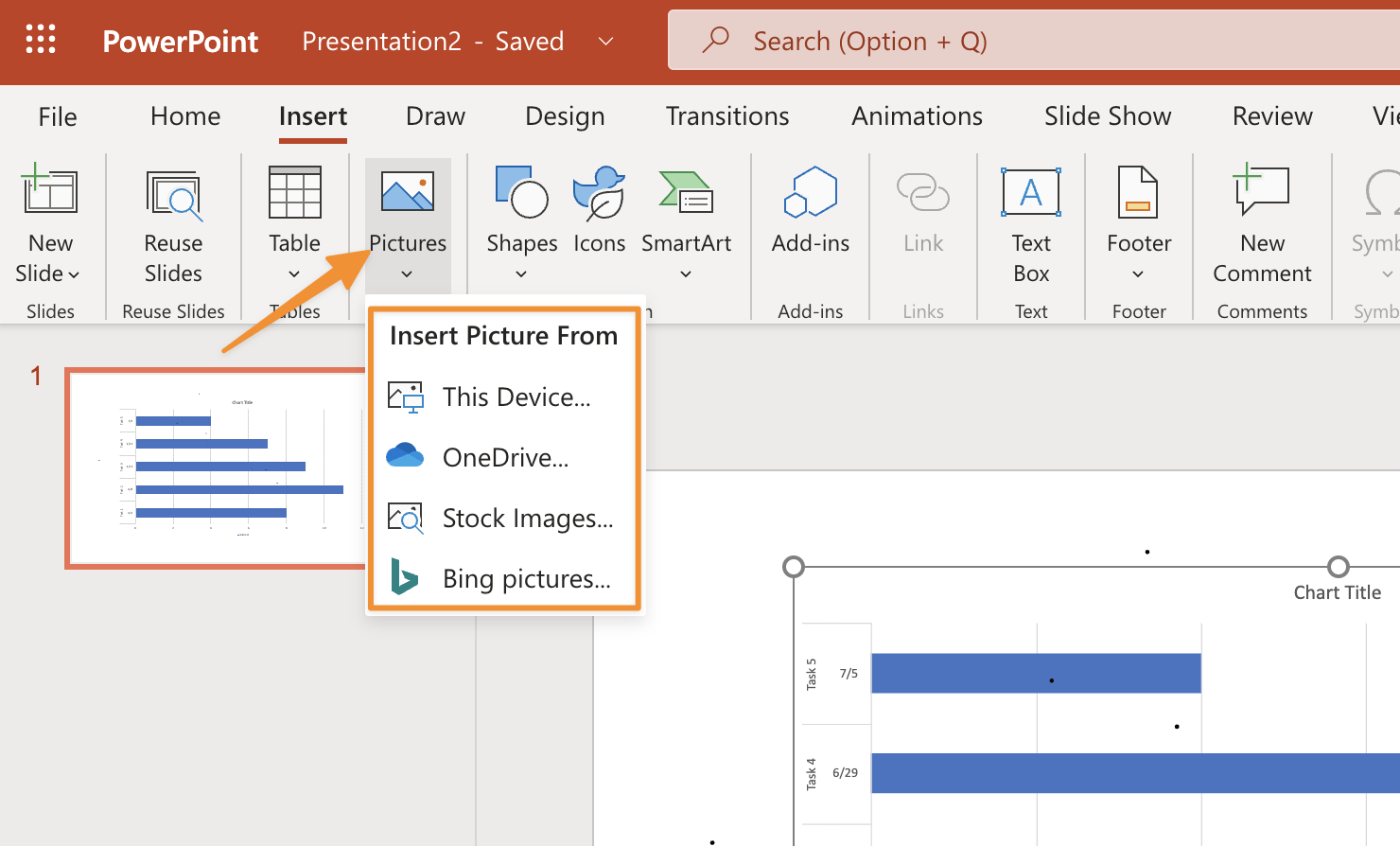Open the SmartArt dropdown
This screenshot has height=846, width=1400.
pos(686,274)
